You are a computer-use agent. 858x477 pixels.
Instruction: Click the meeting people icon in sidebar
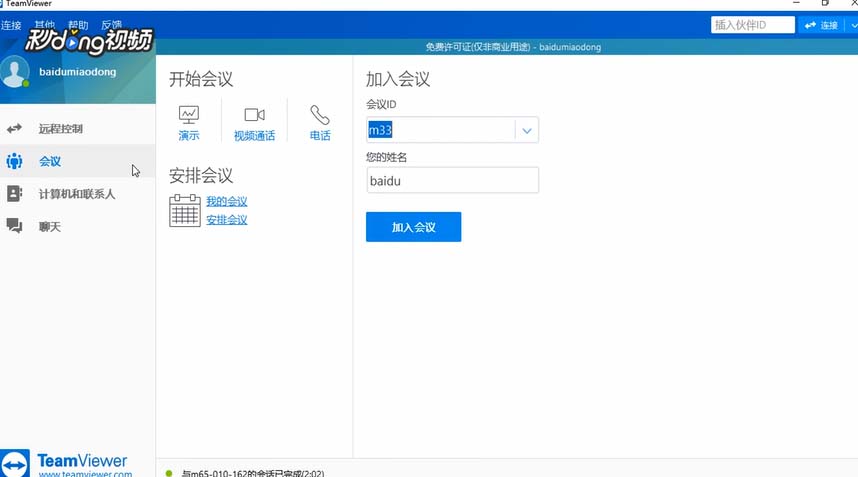14,161
